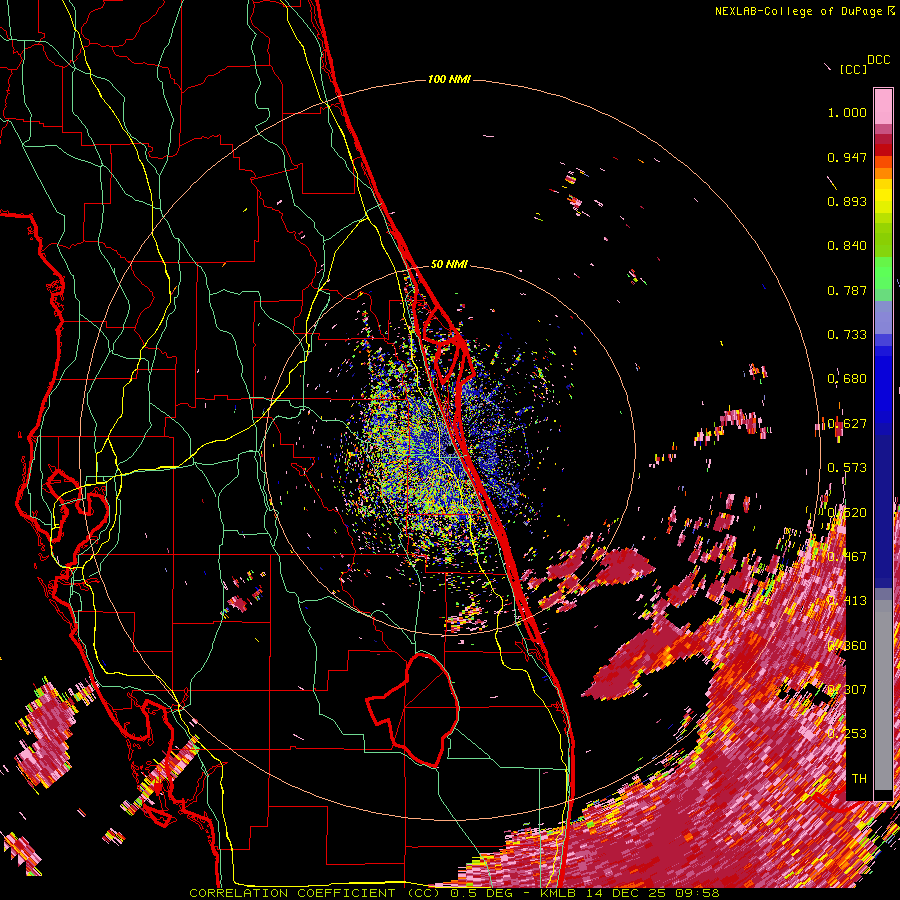900x900 pixels.
Task: Click the 0.893 scale value
Action: pyautogui.click(x=847, y=201)
